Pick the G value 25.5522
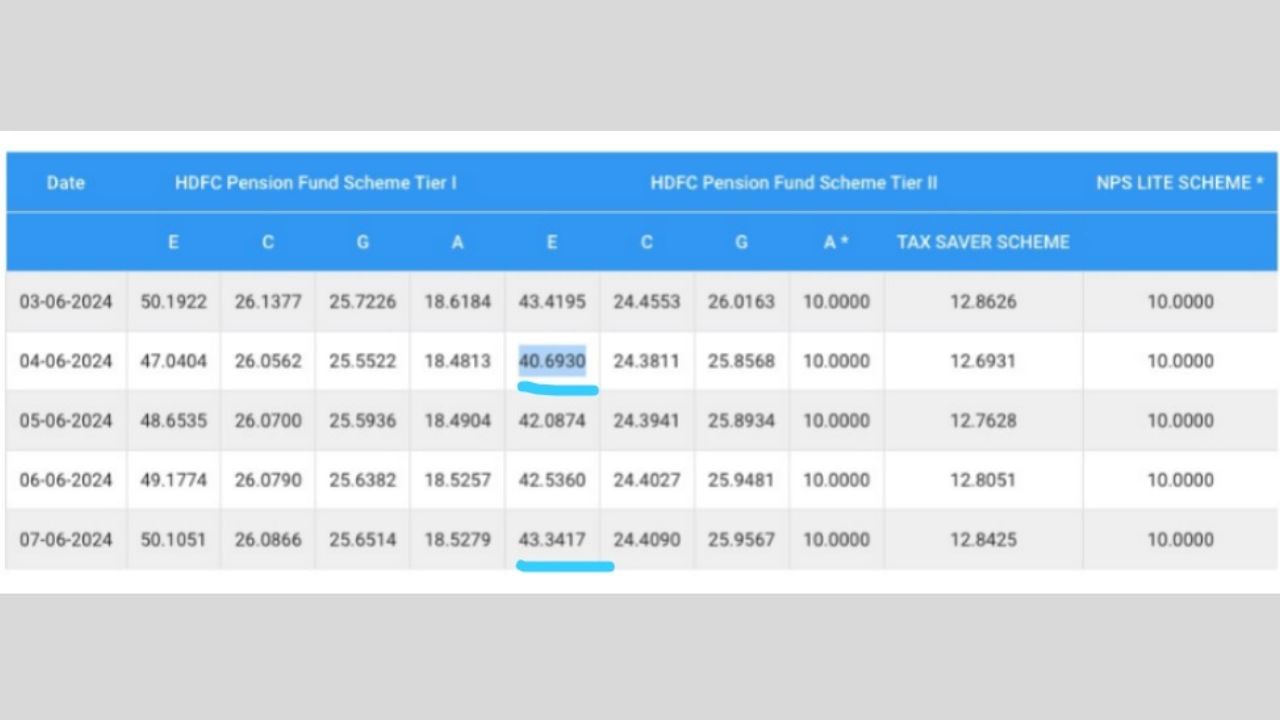Viewport: 1280px width, 720px height. pyautogui.click(x=362, y=361)
